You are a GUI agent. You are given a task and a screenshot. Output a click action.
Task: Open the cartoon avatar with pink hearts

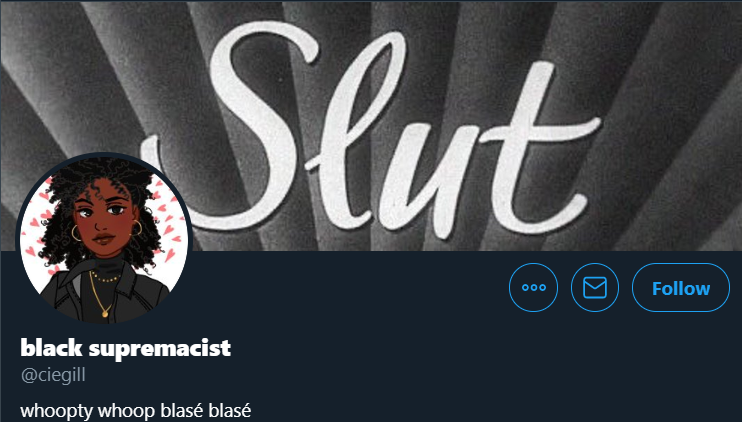104,239
